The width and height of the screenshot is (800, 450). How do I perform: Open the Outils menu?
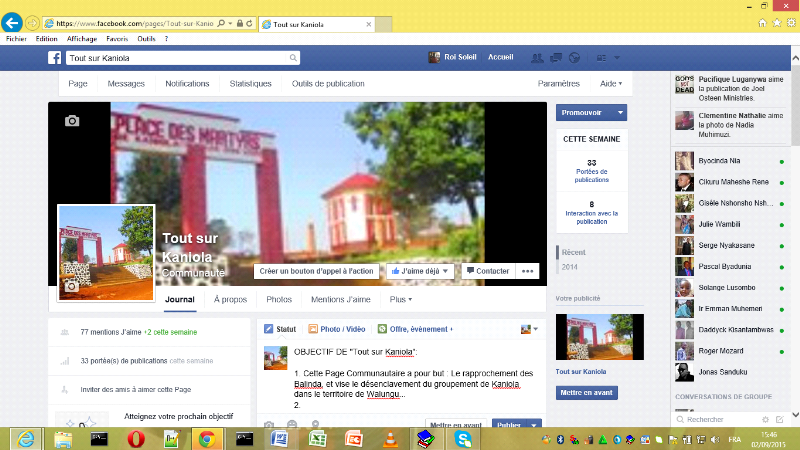[146, 39]
